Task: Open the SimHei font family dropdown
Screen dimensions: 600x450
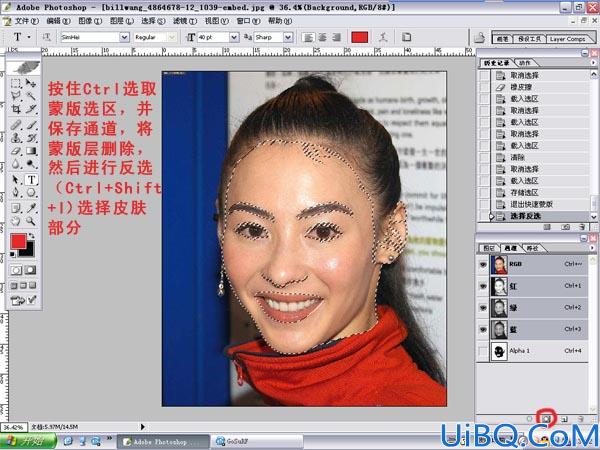Action: click(124, 37)
